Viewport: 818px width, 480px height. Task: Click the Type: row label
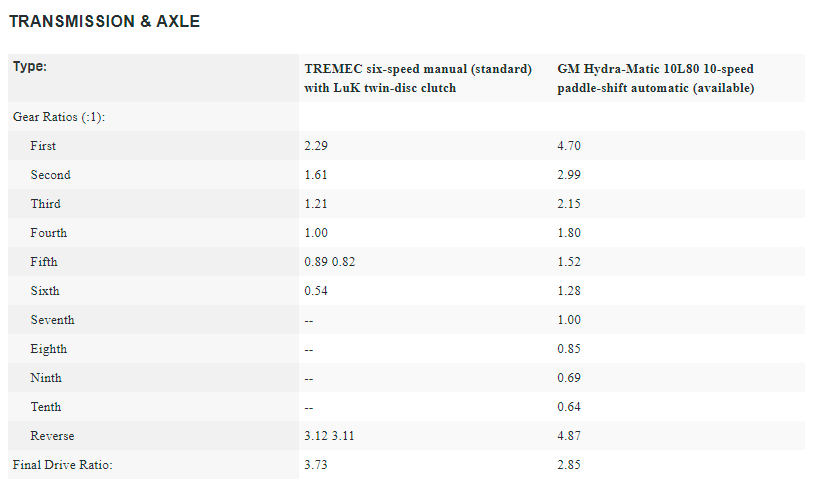(x=30, y=67)
